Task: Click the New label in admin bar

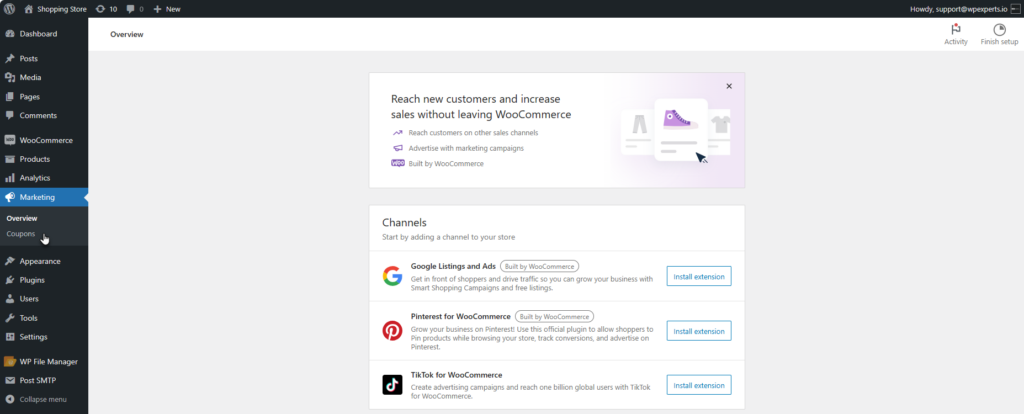Action: [x=173, y=9]
